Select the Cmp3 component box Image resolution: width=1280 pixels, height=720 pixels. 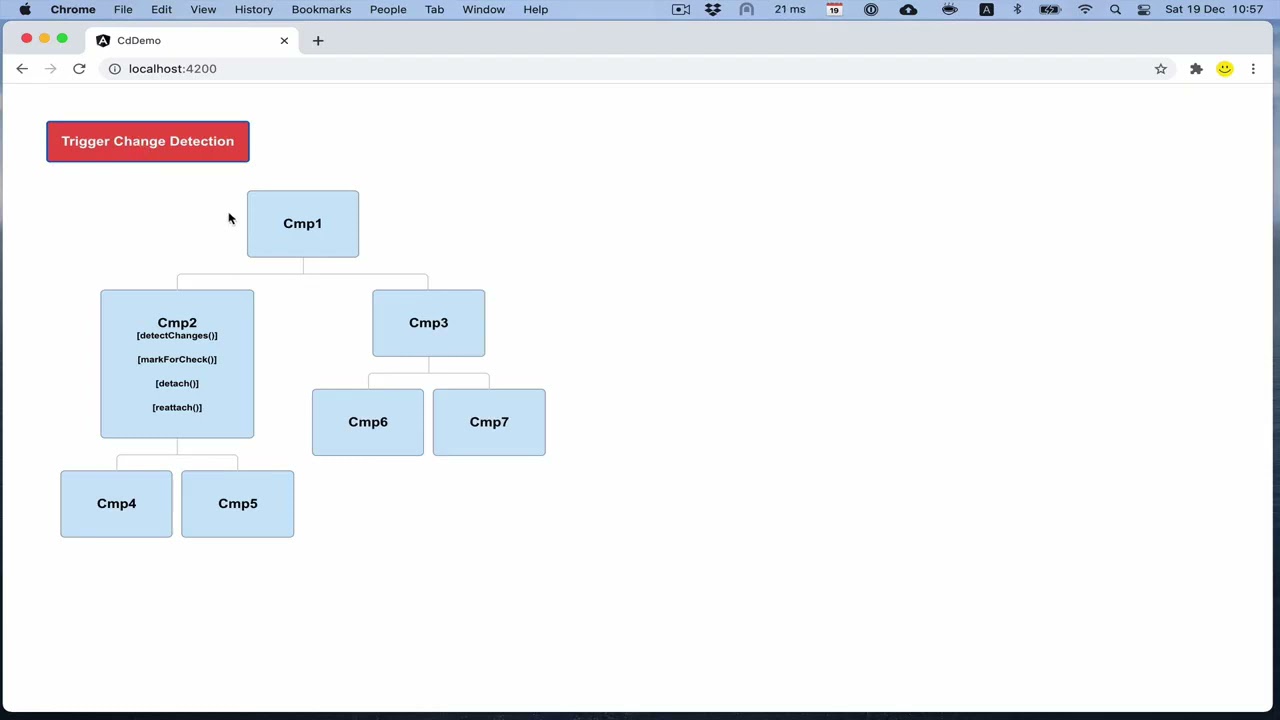(429, 323)
